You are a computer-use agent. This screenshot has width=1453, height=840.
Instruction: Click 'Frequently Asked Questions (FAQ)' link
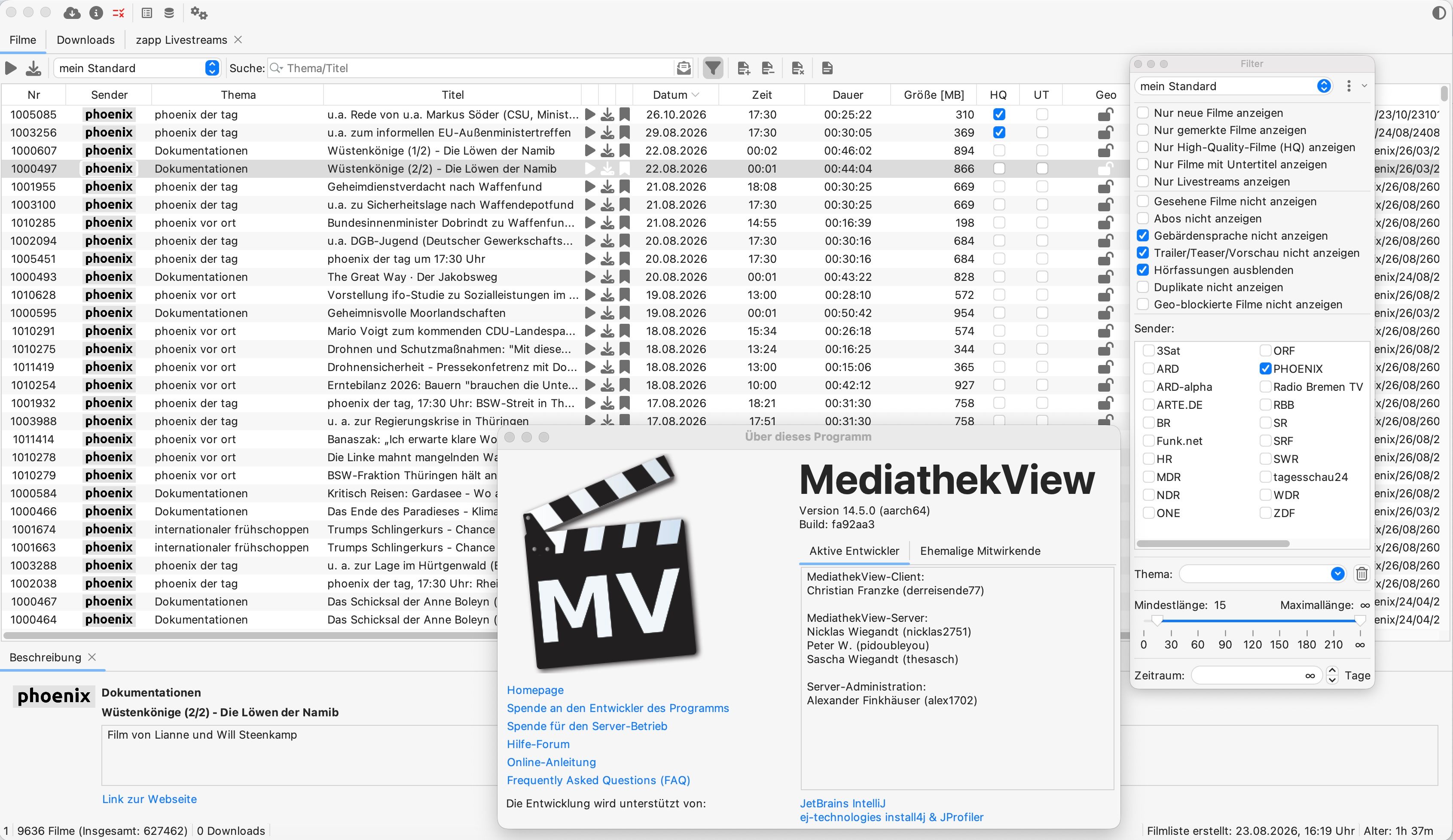(x=598, y=780)
